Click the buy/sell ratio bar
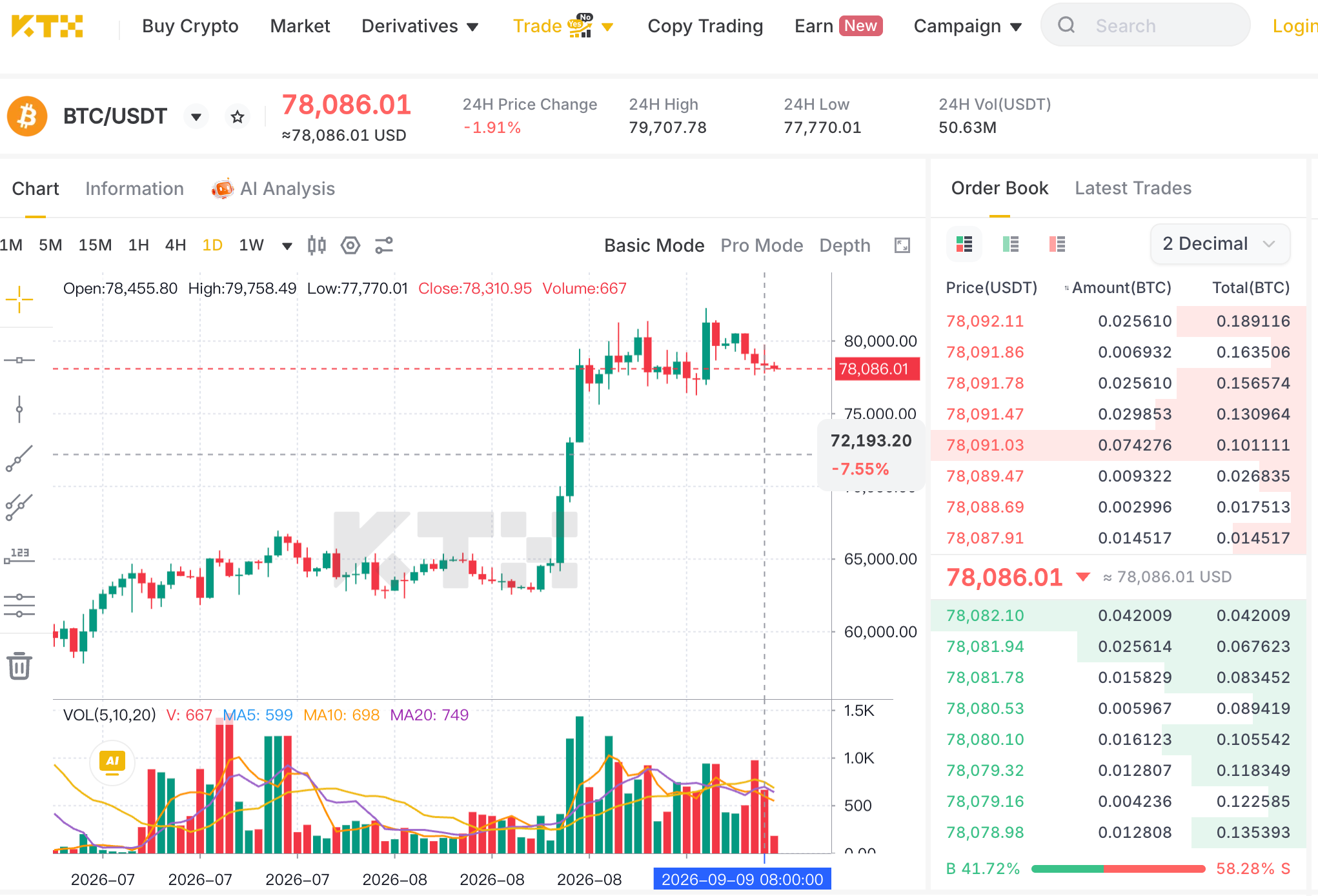 [x=1118, y=869]
